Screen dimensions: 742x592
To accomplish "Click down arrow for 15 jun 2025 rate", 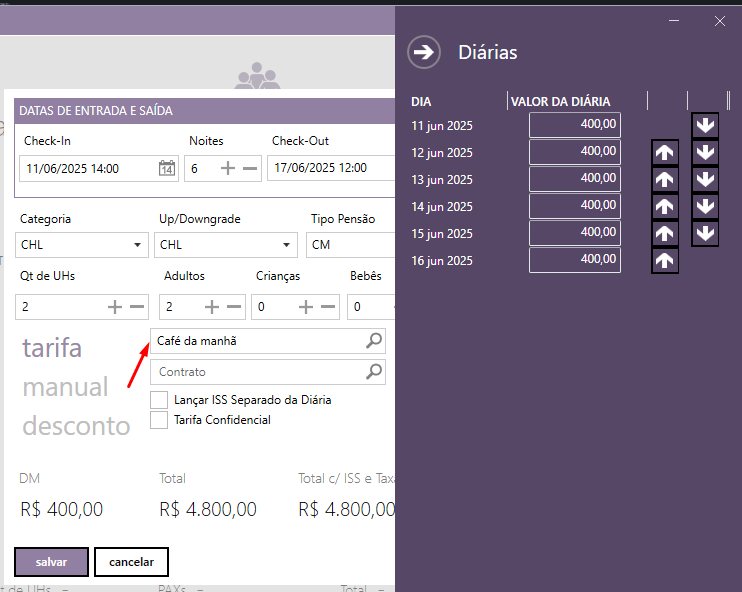I will (x=705, y=233).
